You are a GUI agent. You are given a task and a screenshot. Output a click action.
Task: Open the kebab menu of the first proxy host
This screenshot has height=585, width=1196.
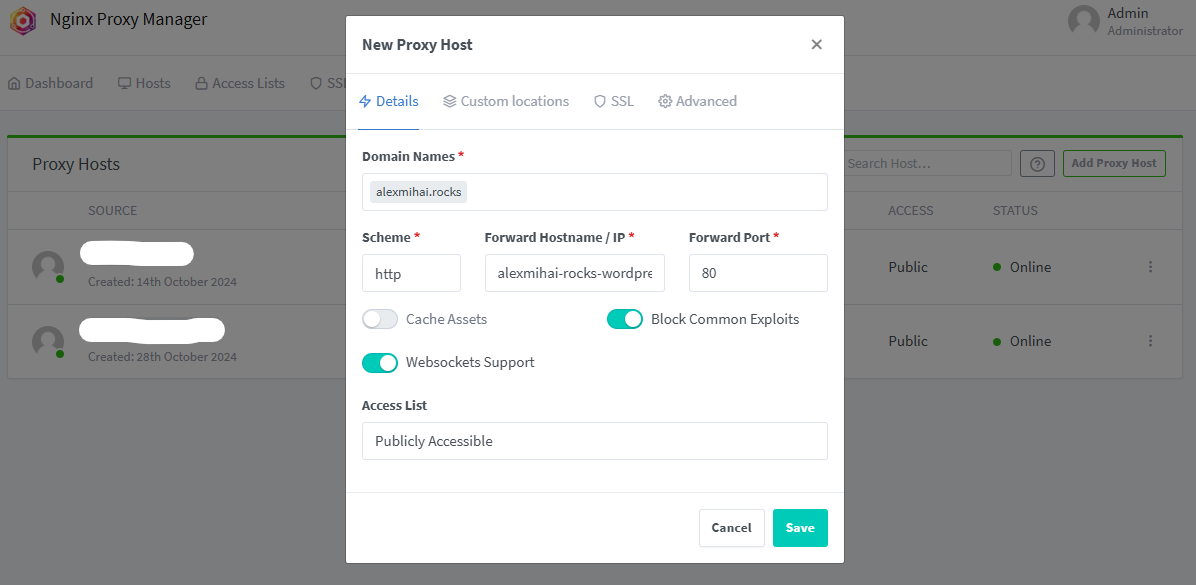(1150, 267)
